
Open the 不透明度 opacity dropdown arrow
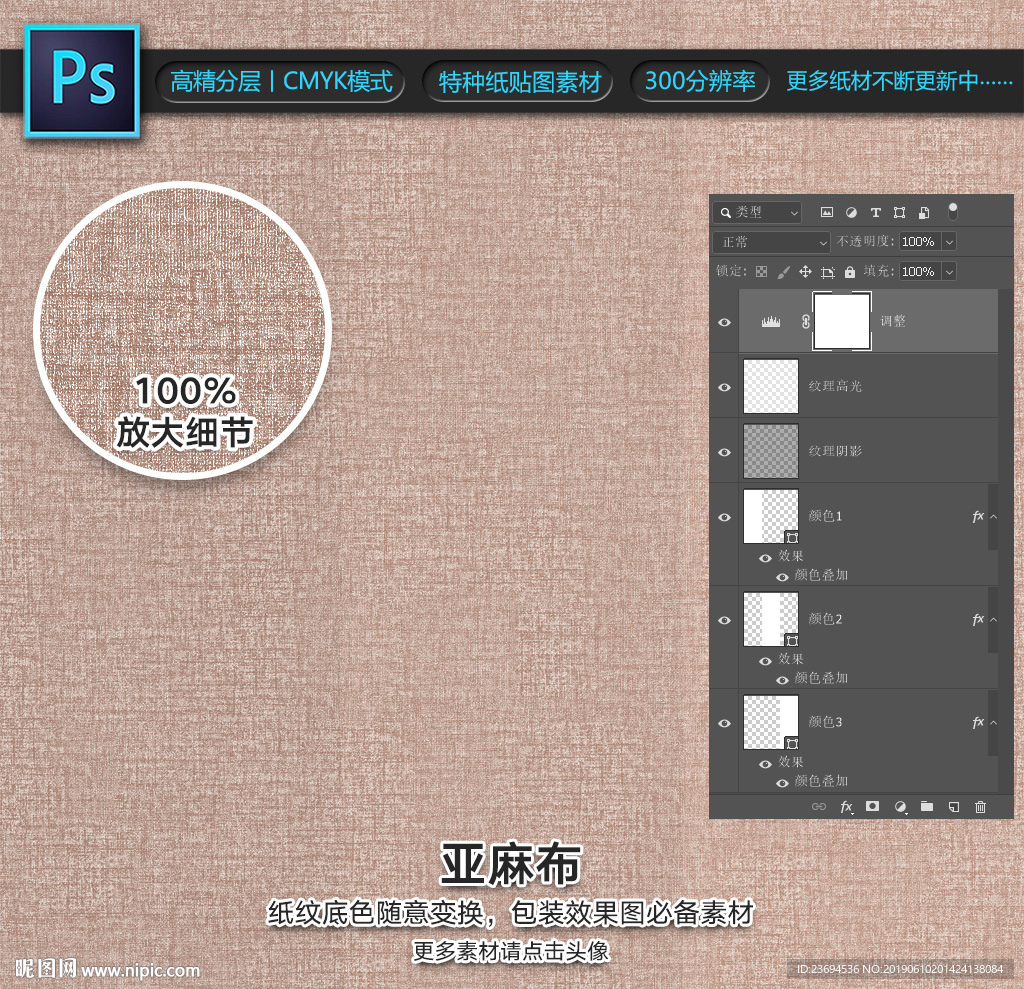tap(950, 242)
